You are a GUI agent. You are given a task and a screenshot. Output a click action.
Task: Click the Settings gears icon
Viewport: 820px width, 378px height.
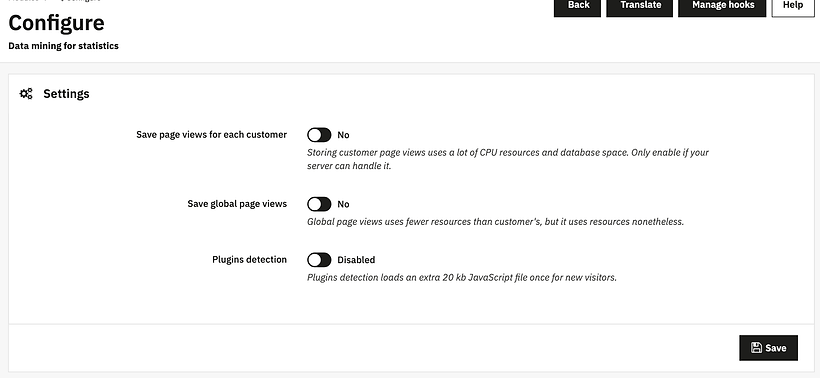[x=26, y=94]
